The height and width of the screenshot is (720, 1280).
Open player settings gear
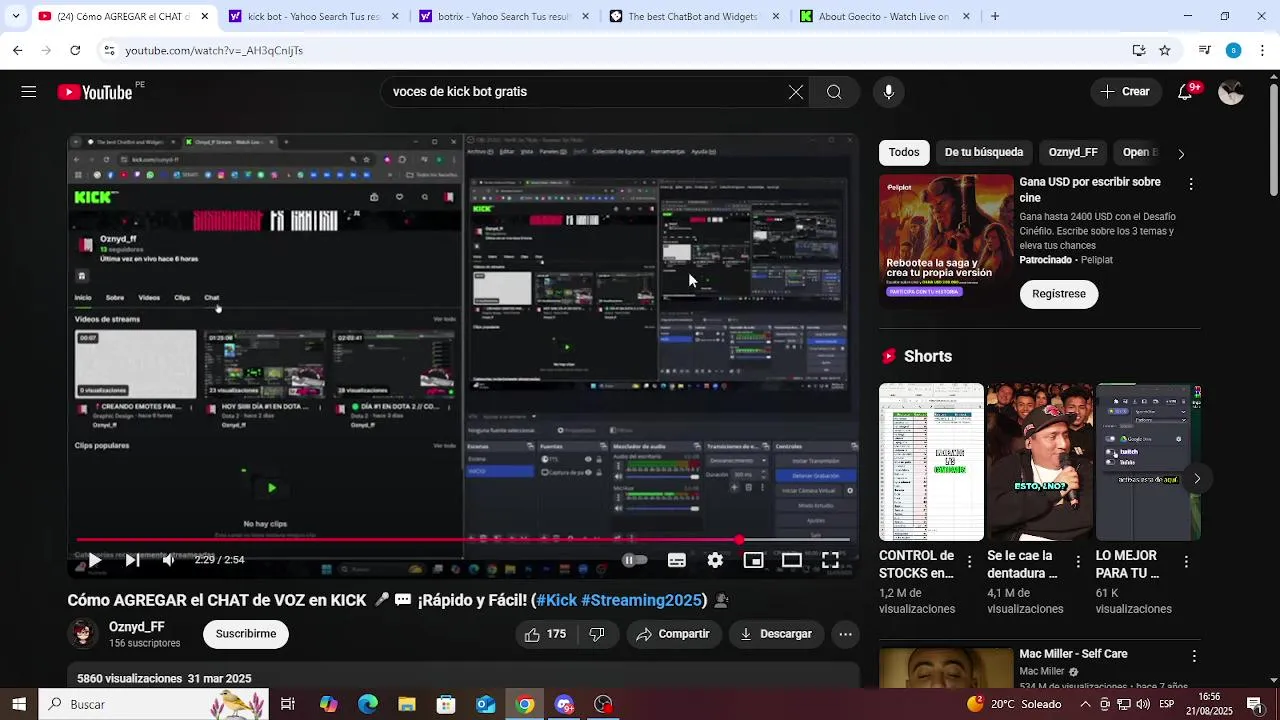(715, 560)
